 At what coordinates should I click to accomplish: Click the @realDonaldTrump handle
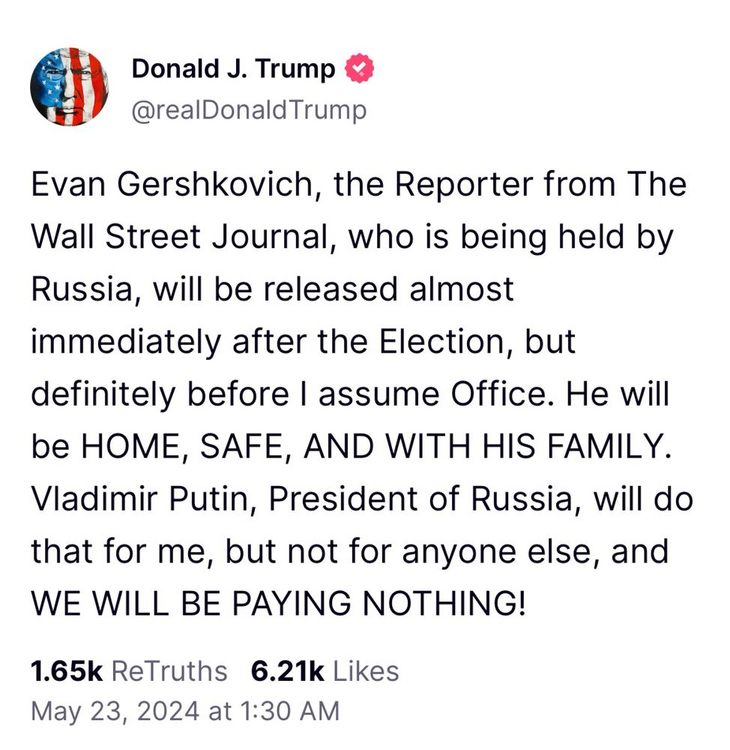pyautogui.click(x=249, y=109)
